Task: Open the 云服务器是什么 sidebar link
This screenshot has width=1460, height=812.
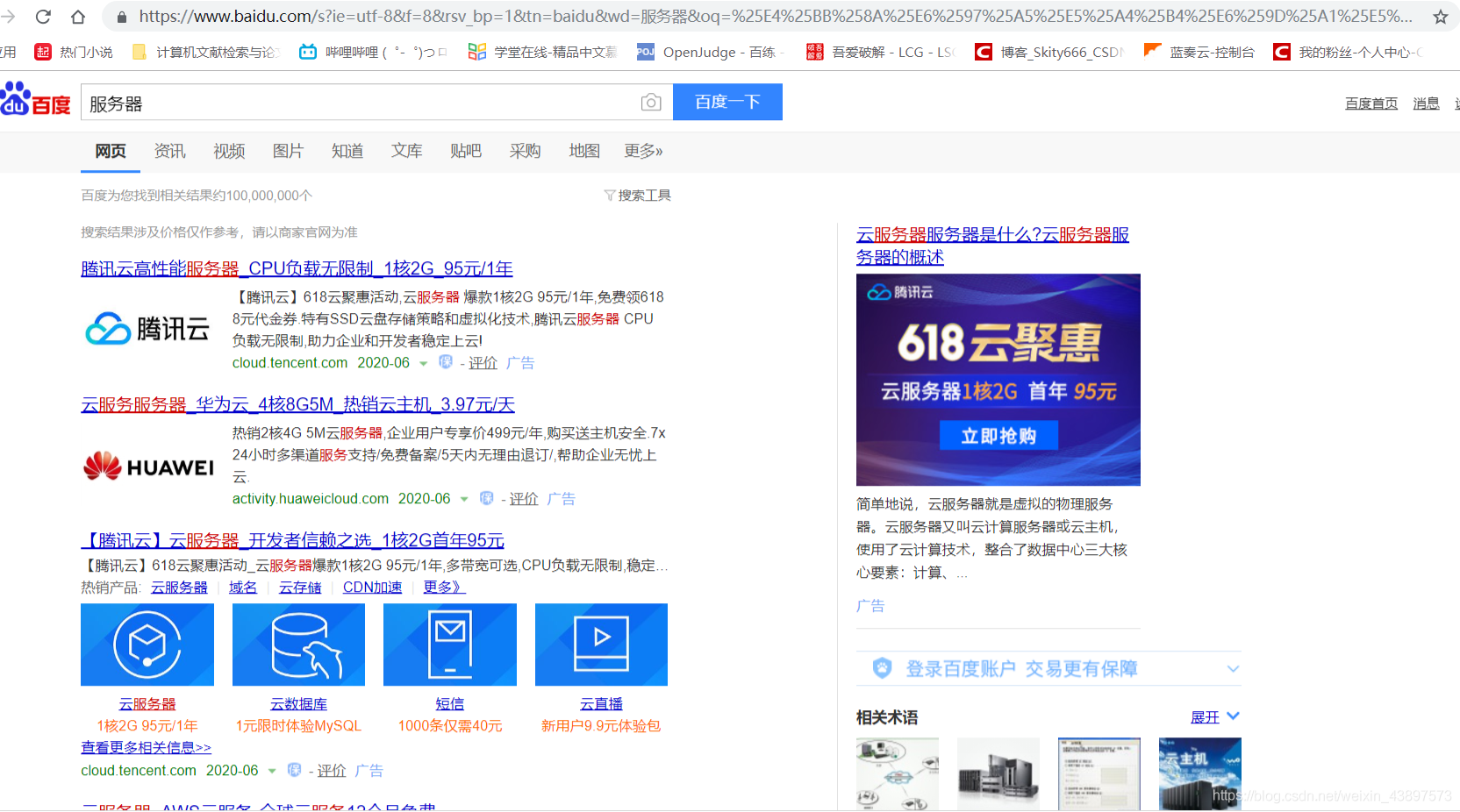Action: (992, 246)
